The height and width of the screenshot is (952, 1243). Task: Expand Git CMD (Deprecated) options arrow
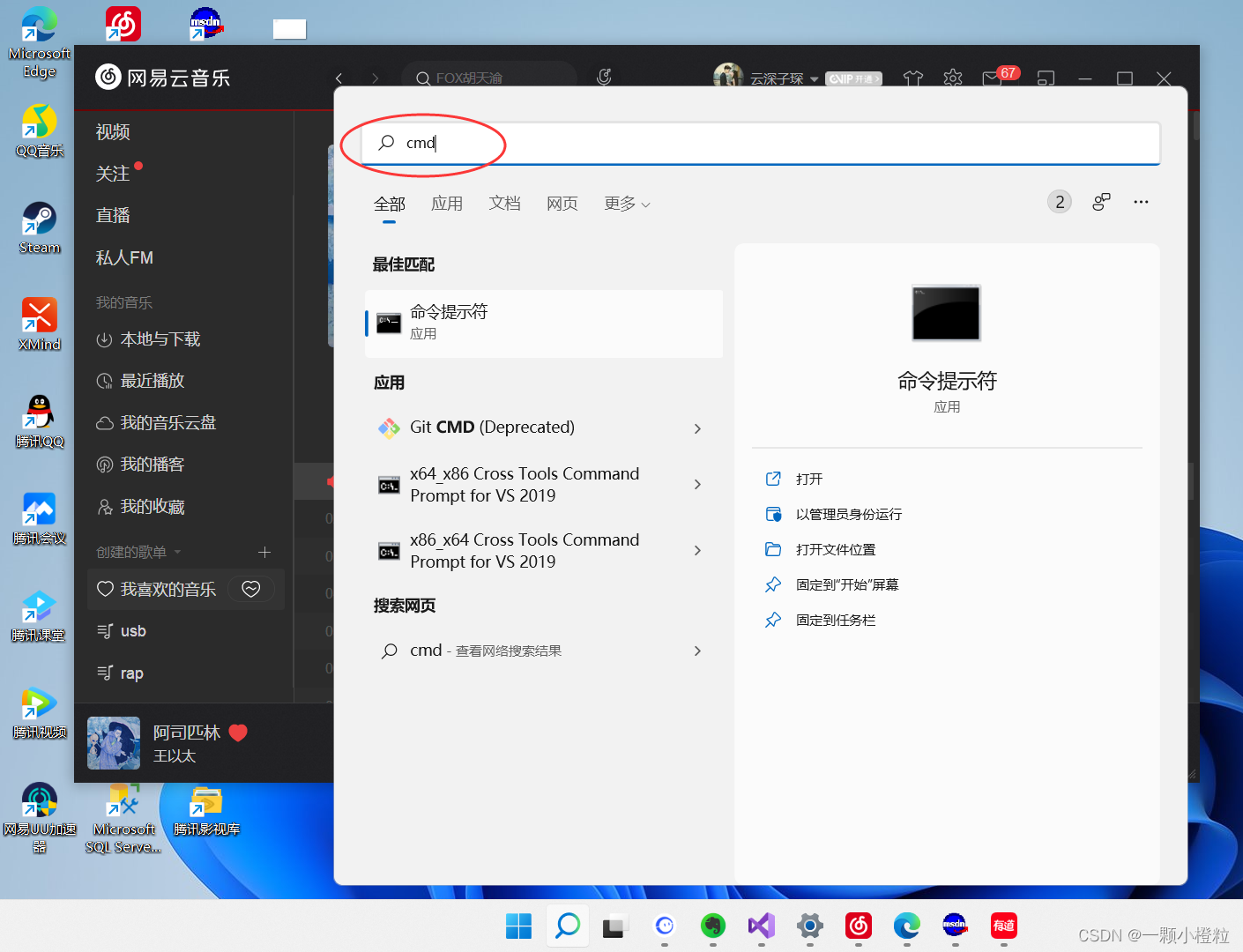point(697,428)
